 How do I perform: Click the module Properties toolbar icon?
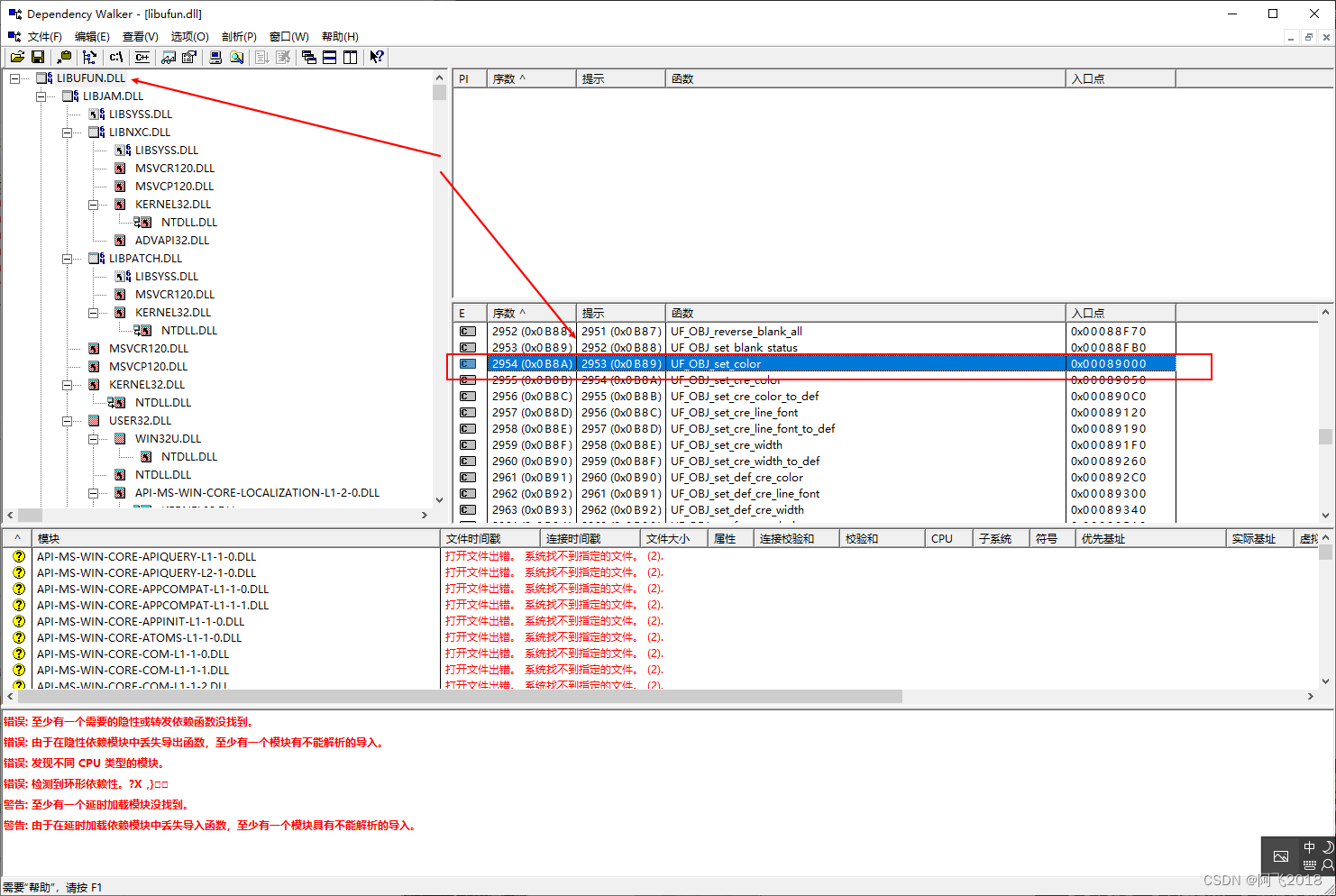coord(189,57)
